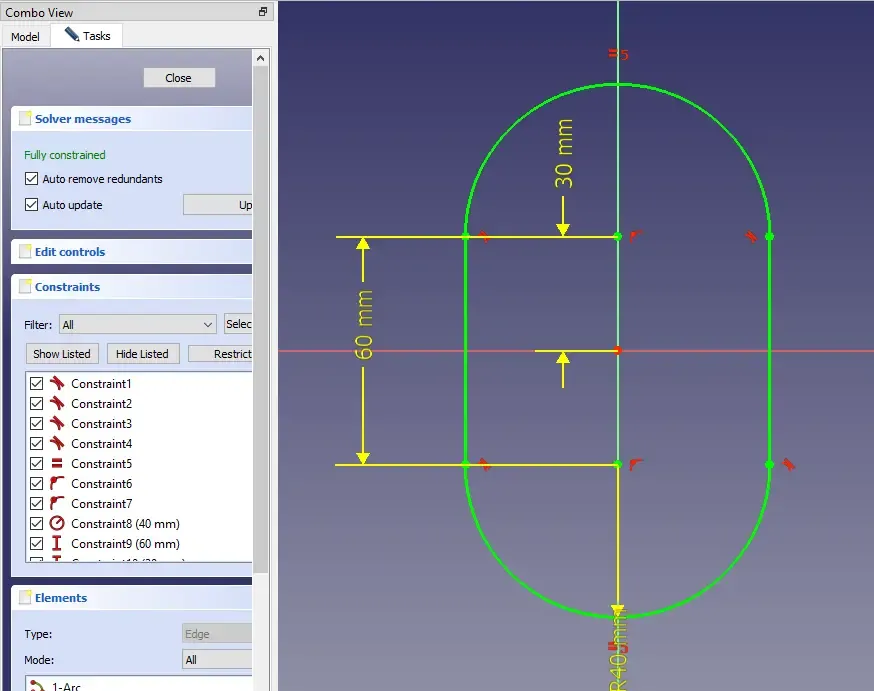Viewport: 874px width, 691px height.
Task: Click tangent marker at top-right arc endpoint
Action: coord(751,237)
